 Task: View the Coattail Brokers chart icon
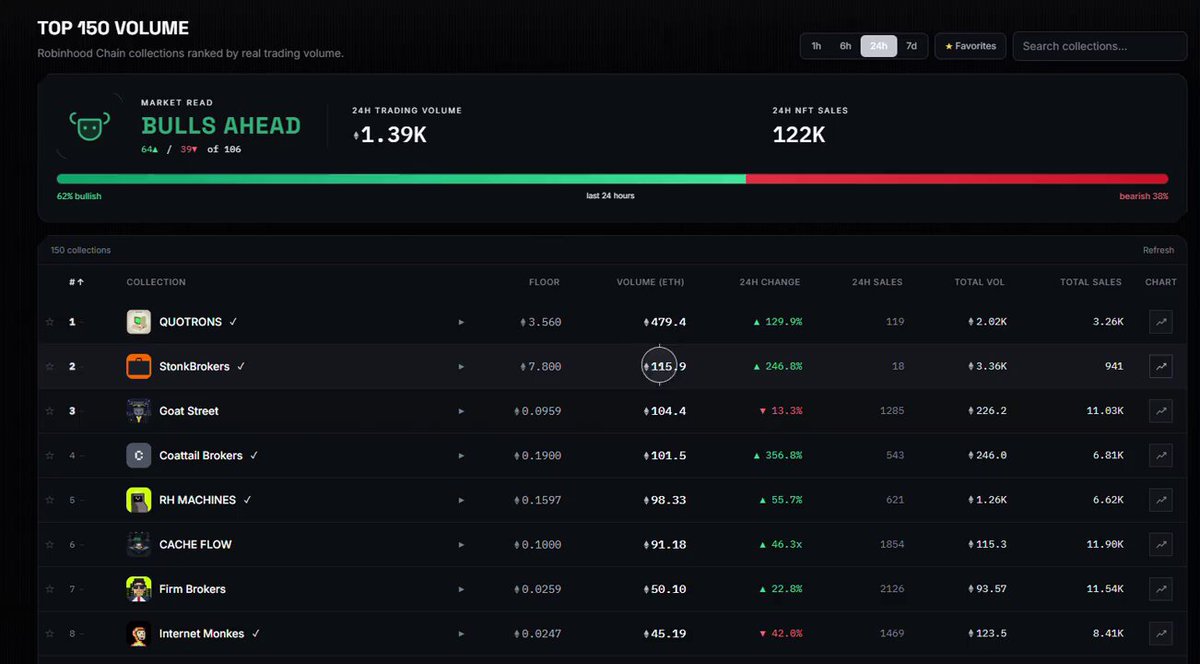coord(1161,456)
